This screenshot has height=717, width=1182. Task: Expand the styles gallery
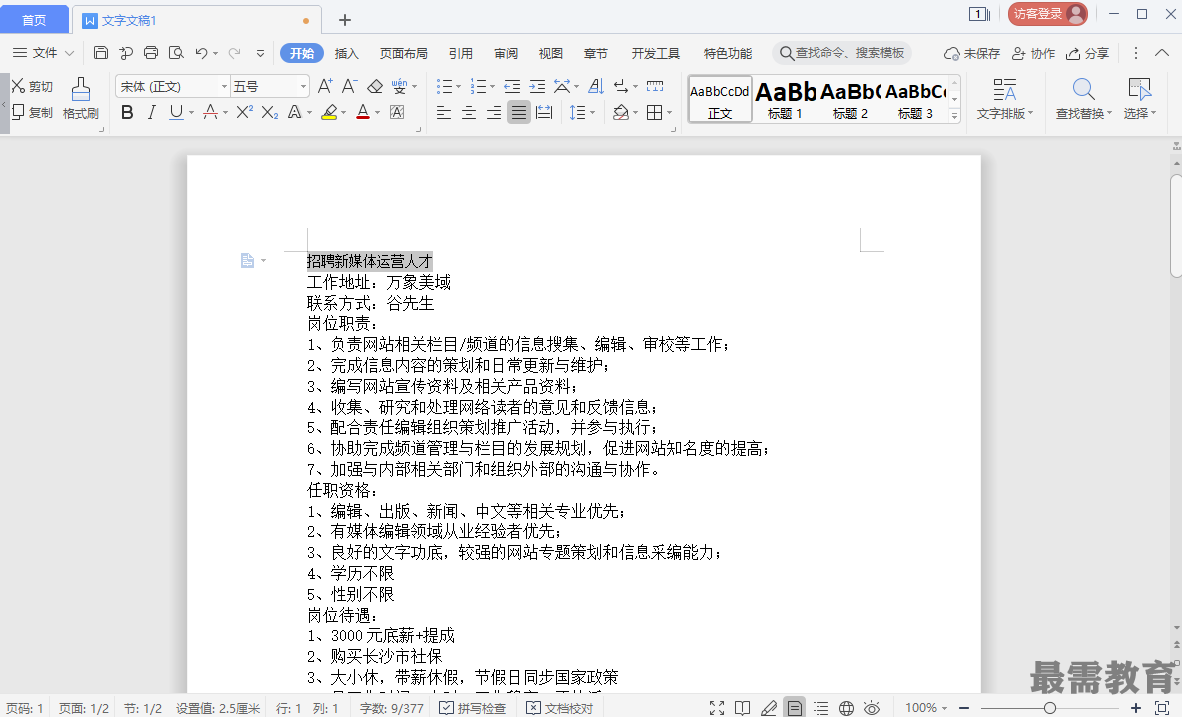[954, 115]
